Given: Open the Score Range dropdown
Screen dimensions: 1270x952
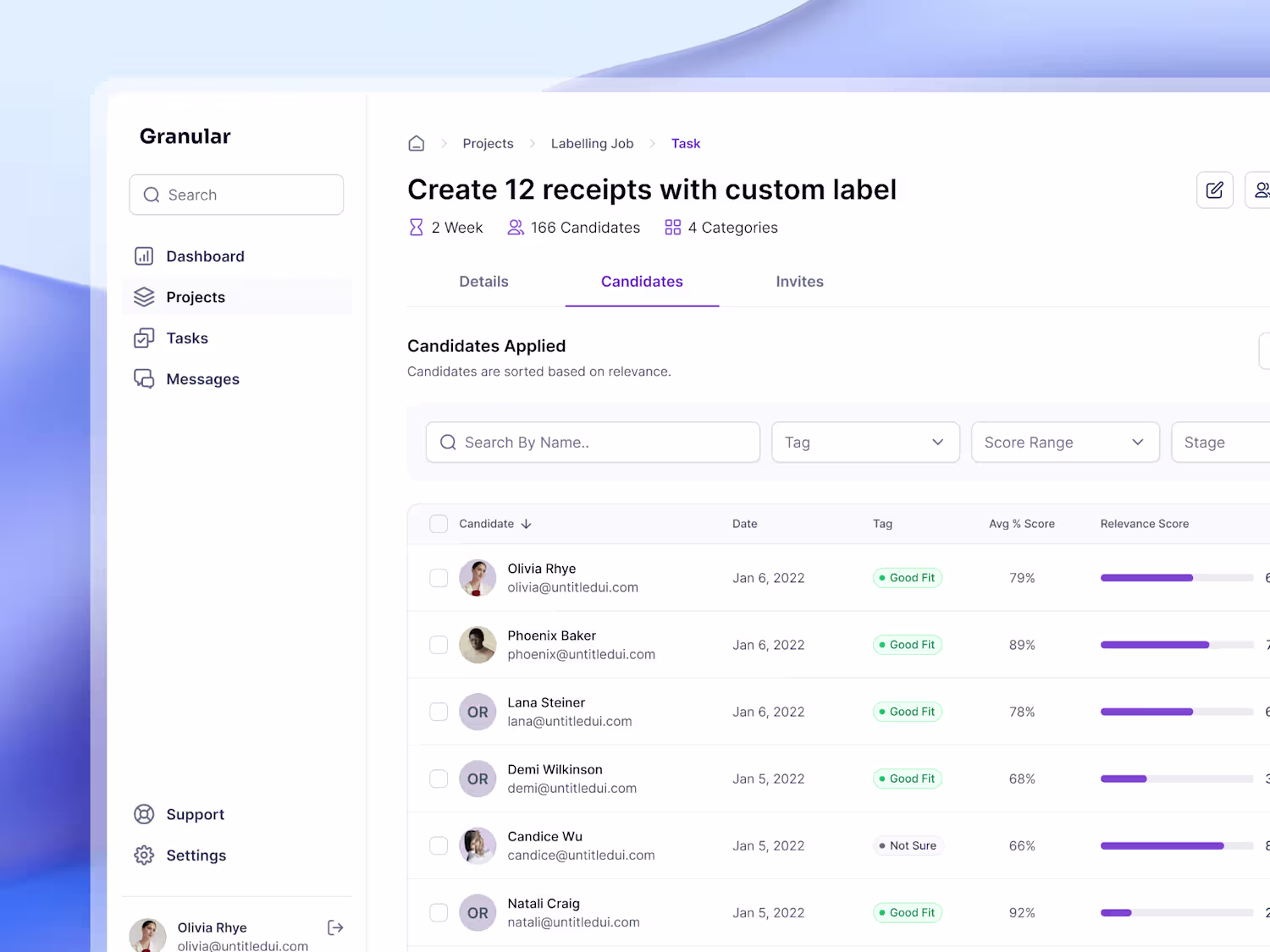Looking at the screenshot, I should (1065, 443).
